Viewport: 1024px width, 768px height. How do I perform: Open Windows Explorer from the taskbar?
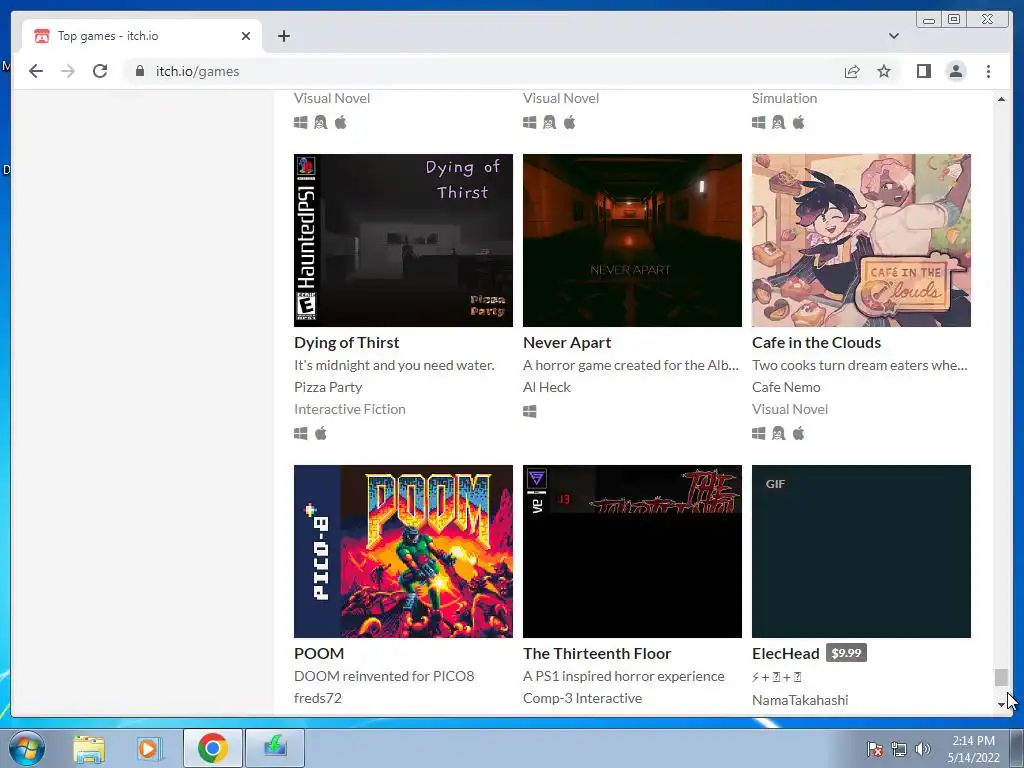tap(89, 749)
